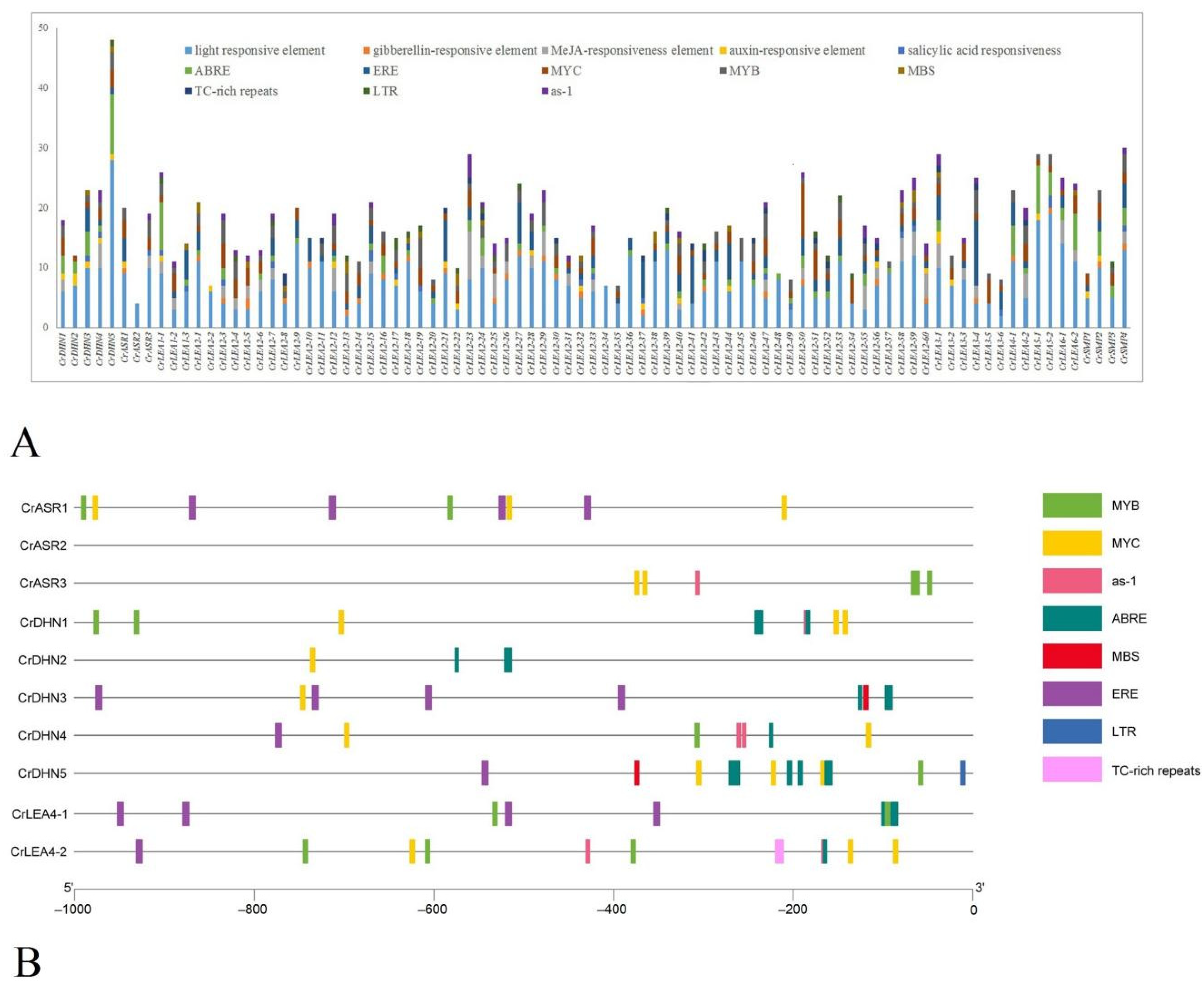1204x985 pixels.
Task: Click the pink TC-rich repeats legend swatch
Action: point(1072,769)
